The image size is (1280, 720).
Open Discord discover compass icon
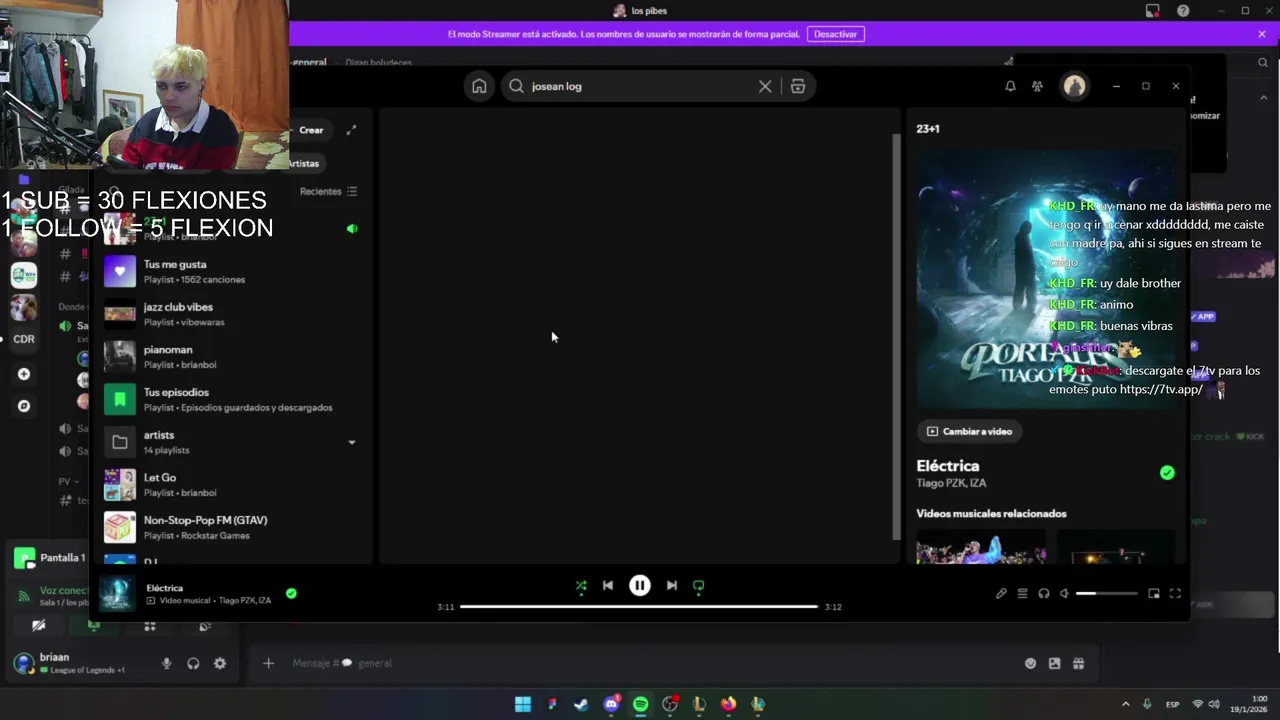pyautogui.click(x=24, y=406)
